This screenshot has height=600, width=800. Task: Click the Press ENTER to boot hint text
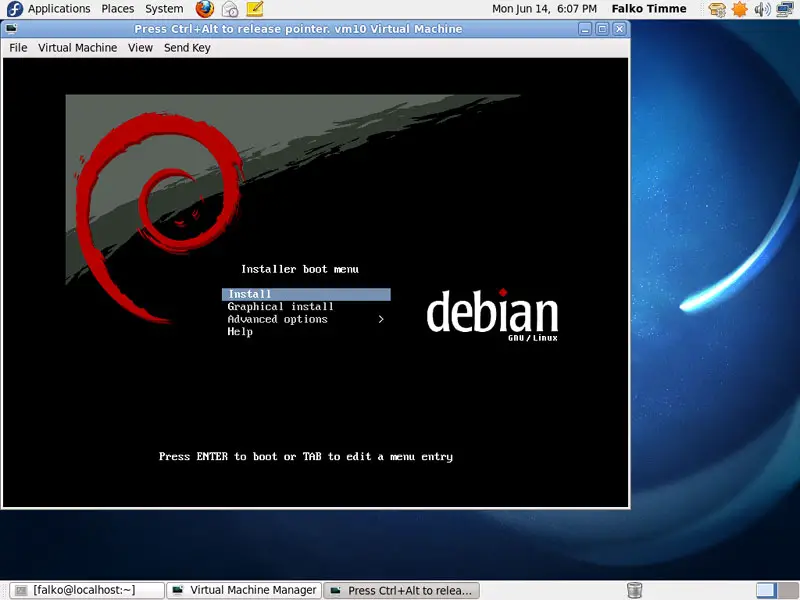(306, 457)
